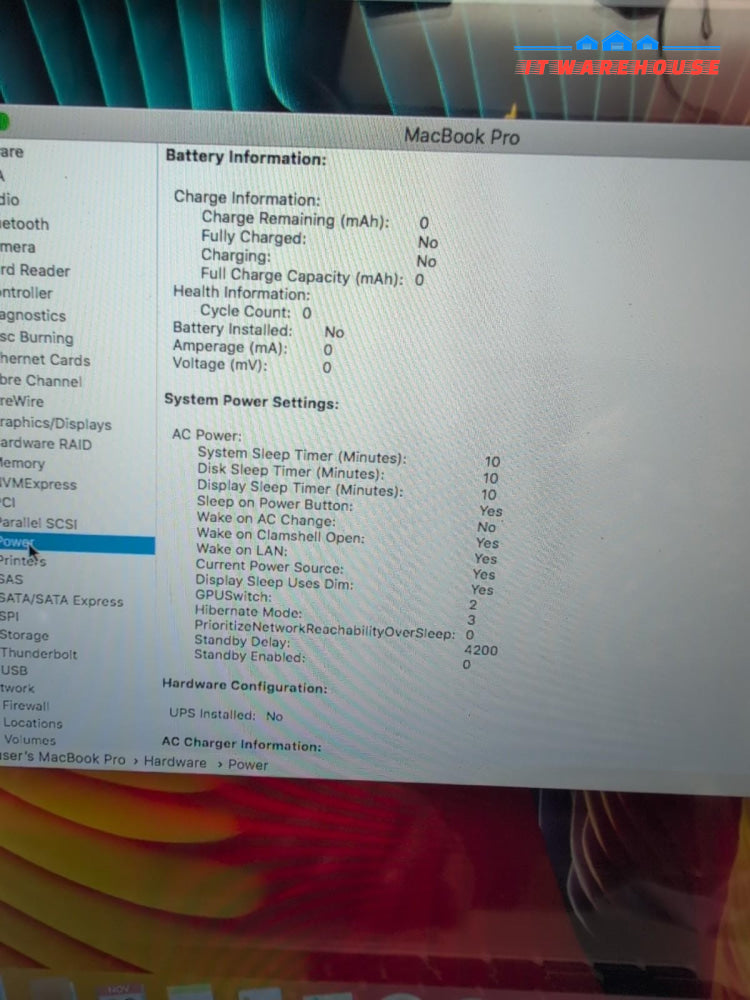Click the MacBook Pro window title
Screen dimensions: 750x1000
(462, 136)
